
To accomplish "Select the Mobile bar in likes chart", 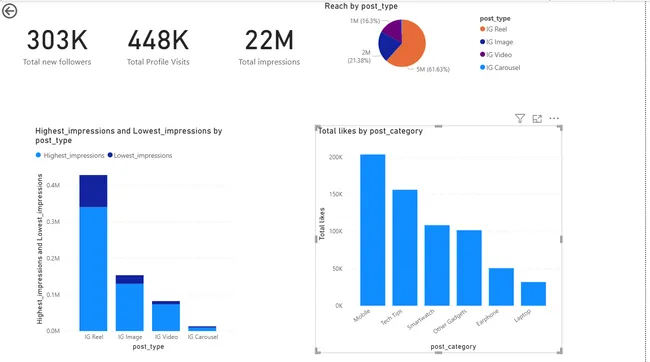I will (x=373, y=230).
